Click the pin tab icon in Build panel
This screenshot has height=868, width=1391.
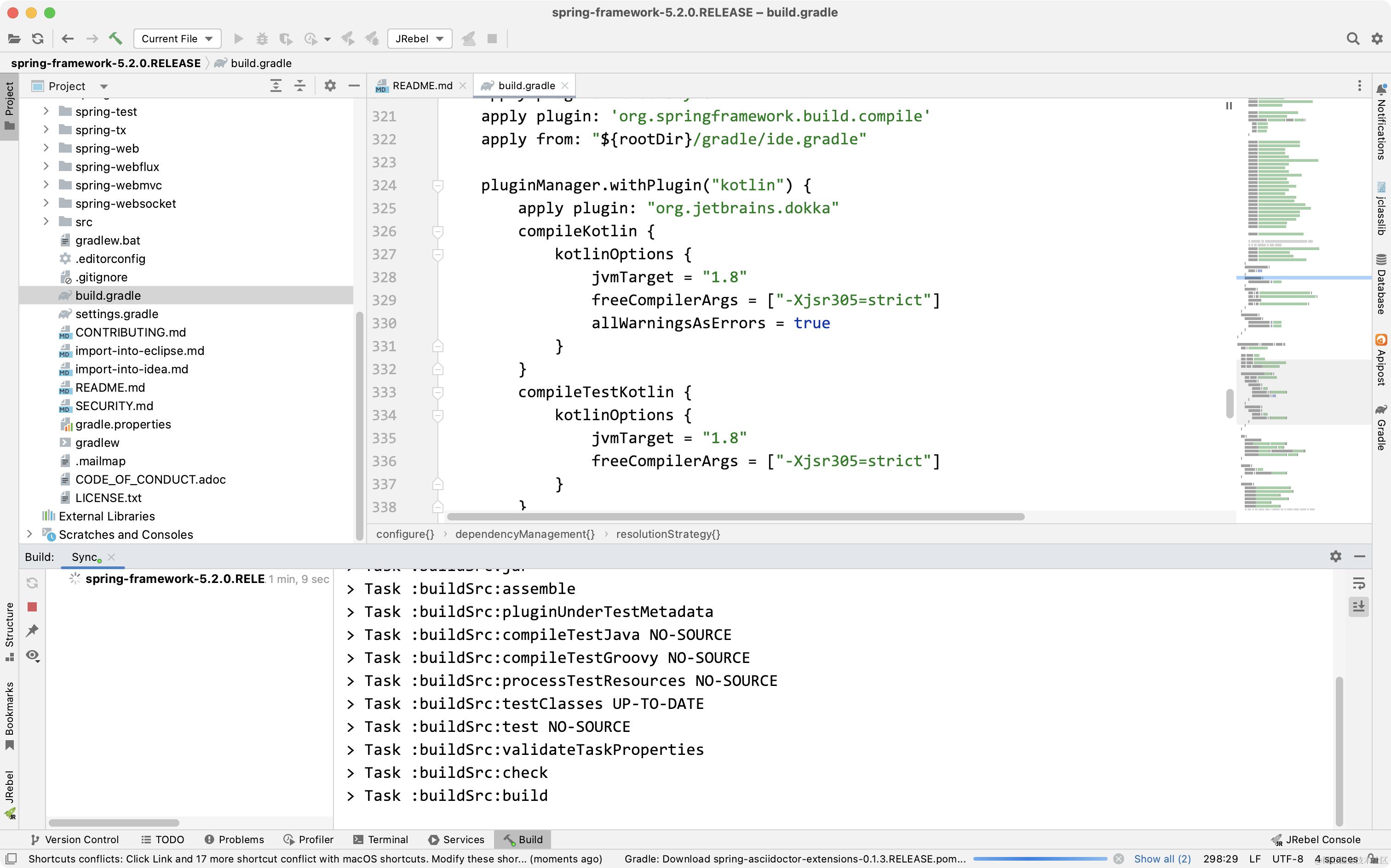coord(32,630)
